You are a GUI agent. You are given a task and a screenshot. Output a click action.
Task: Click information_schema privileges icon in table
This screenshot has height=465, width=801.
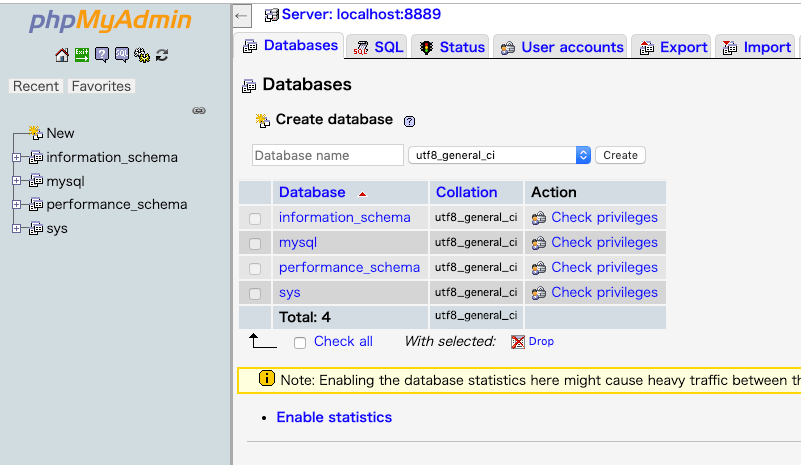[x=538, y=218]
